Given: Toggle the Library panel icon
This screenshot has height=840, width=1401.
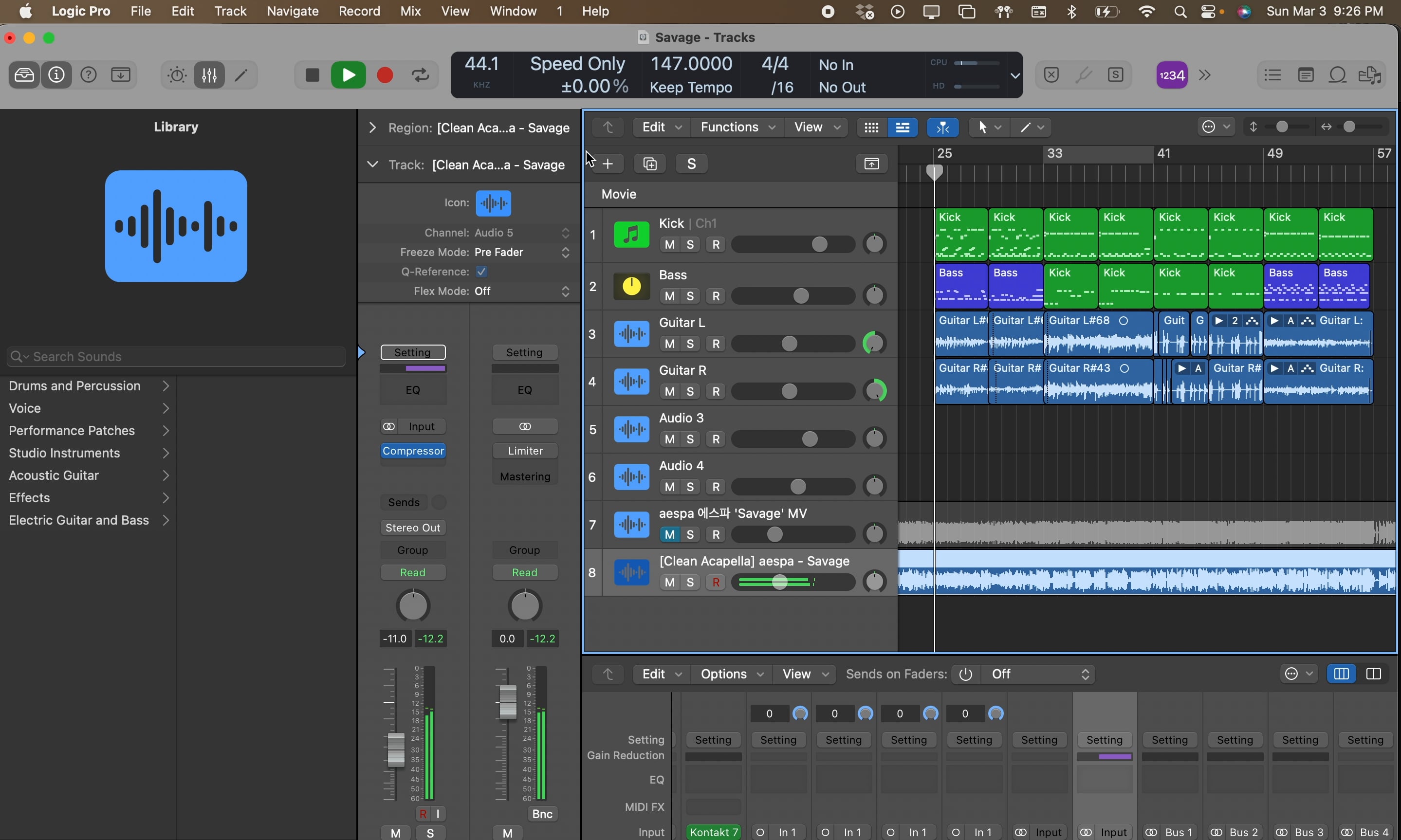Looking at the screenshot, I should (x=24, y=75).
